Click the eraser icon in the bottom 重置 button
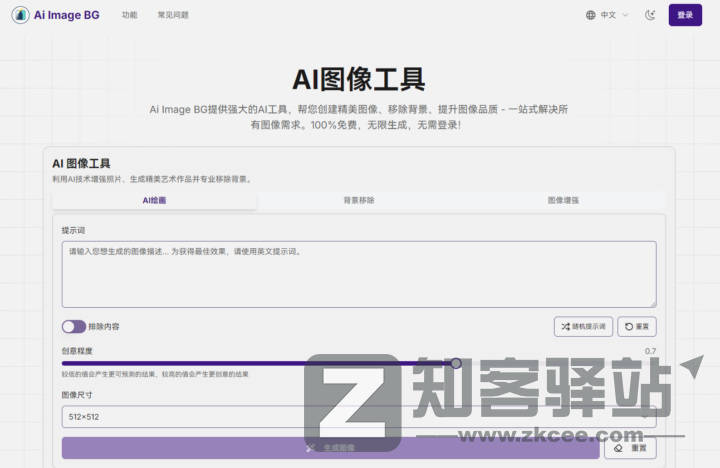The width and height of the screenshot is (720, 468). point(619,448)
